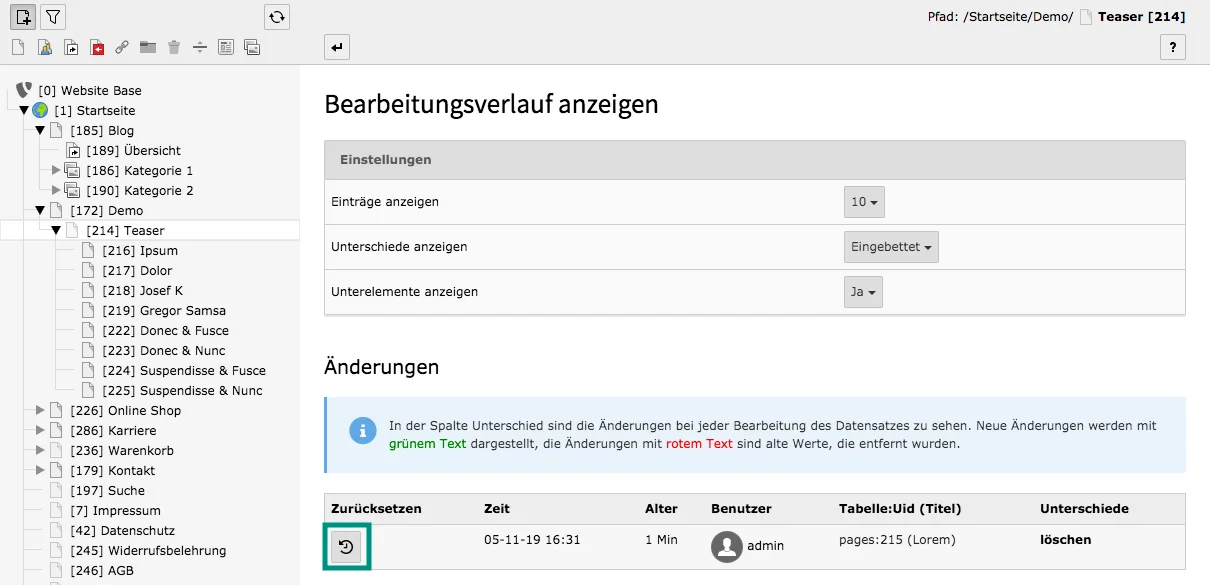Click the return arrow back button

point(336,47)
